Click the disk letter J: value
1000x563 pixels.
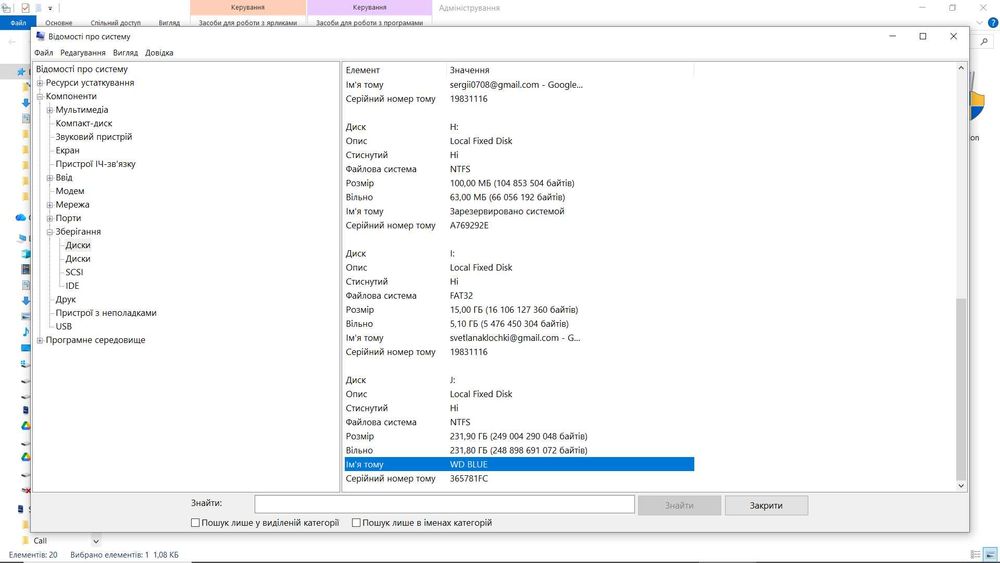453,381
